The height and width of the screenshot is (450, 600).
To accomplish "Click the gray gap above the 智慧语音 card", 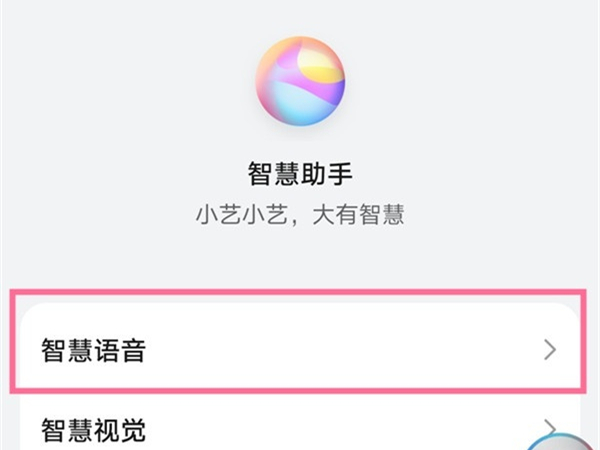I will 300,265.
